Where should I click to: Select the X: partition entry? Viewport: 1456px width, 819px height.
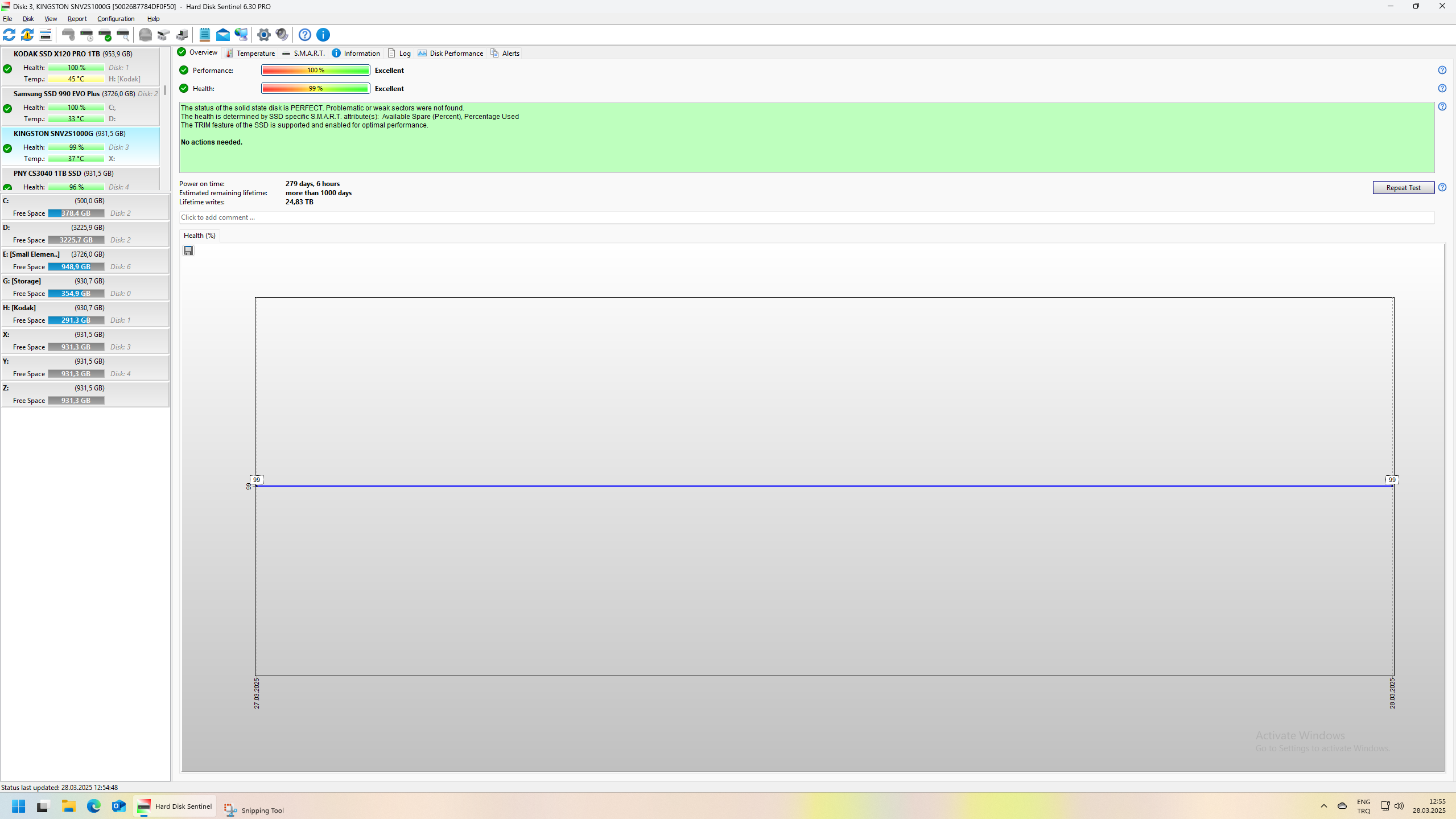pos(85,341)
